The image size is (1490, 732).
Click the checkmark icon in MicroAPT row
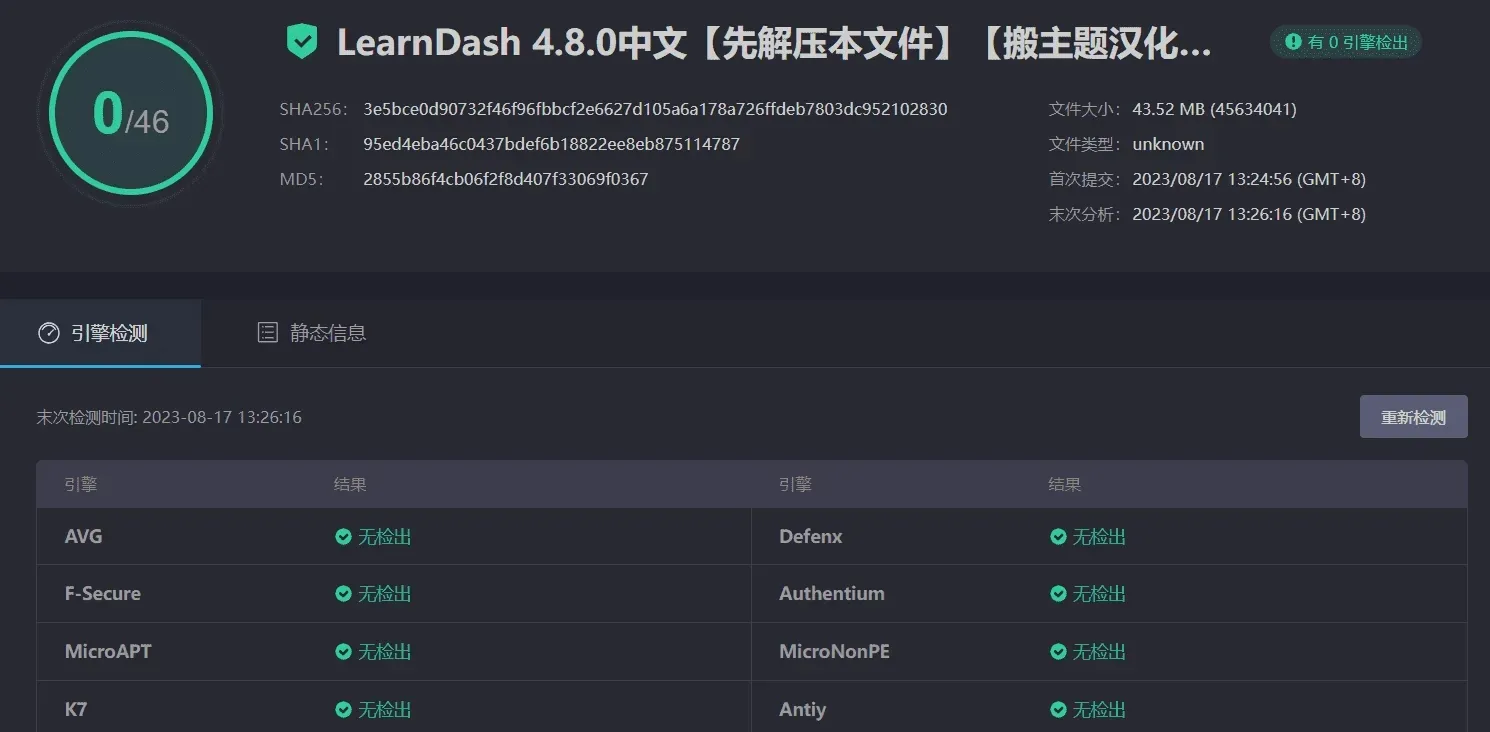tap(343, 652)
